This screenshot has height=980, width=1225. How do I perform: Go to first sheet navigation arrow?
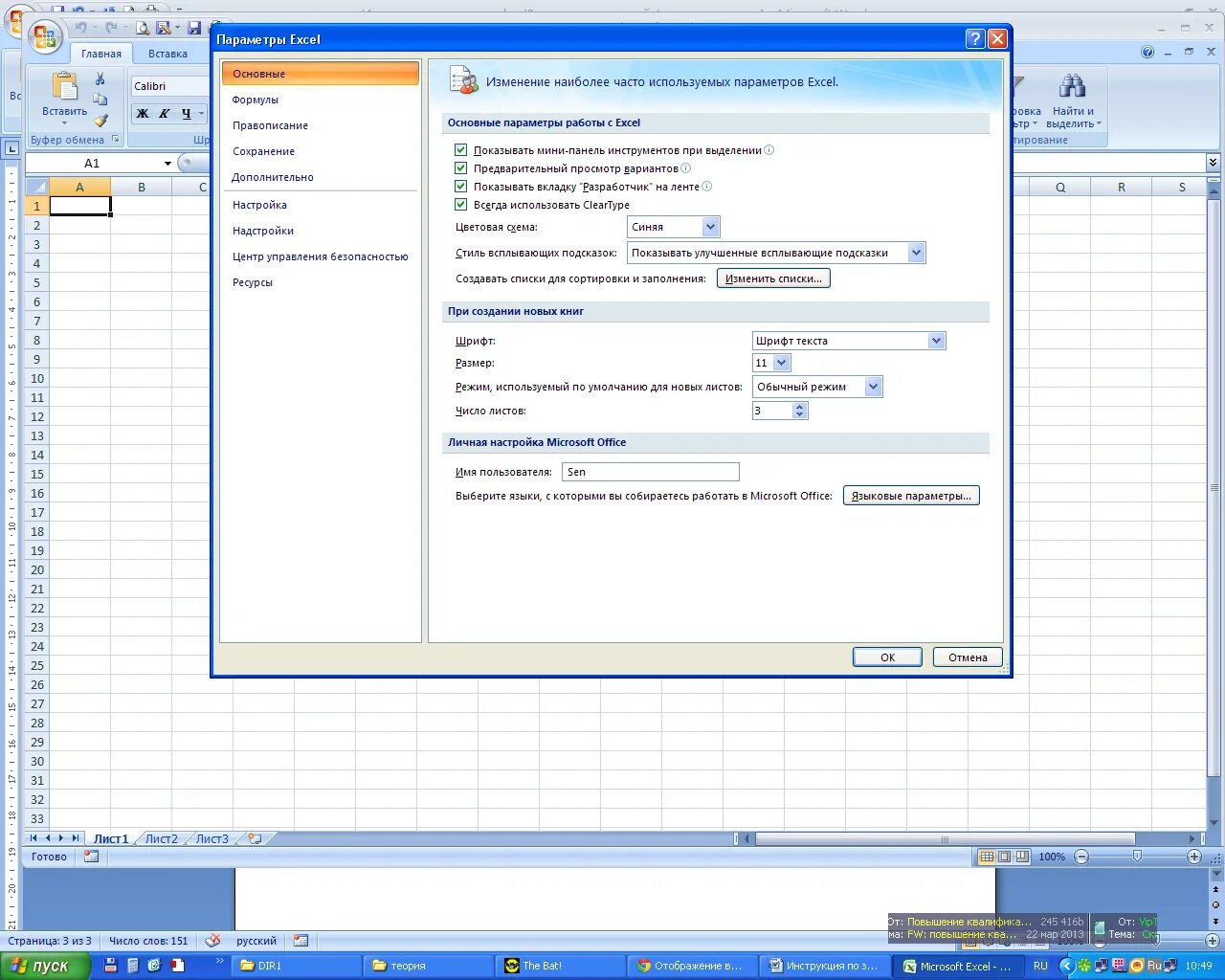(x=33, y=838)
